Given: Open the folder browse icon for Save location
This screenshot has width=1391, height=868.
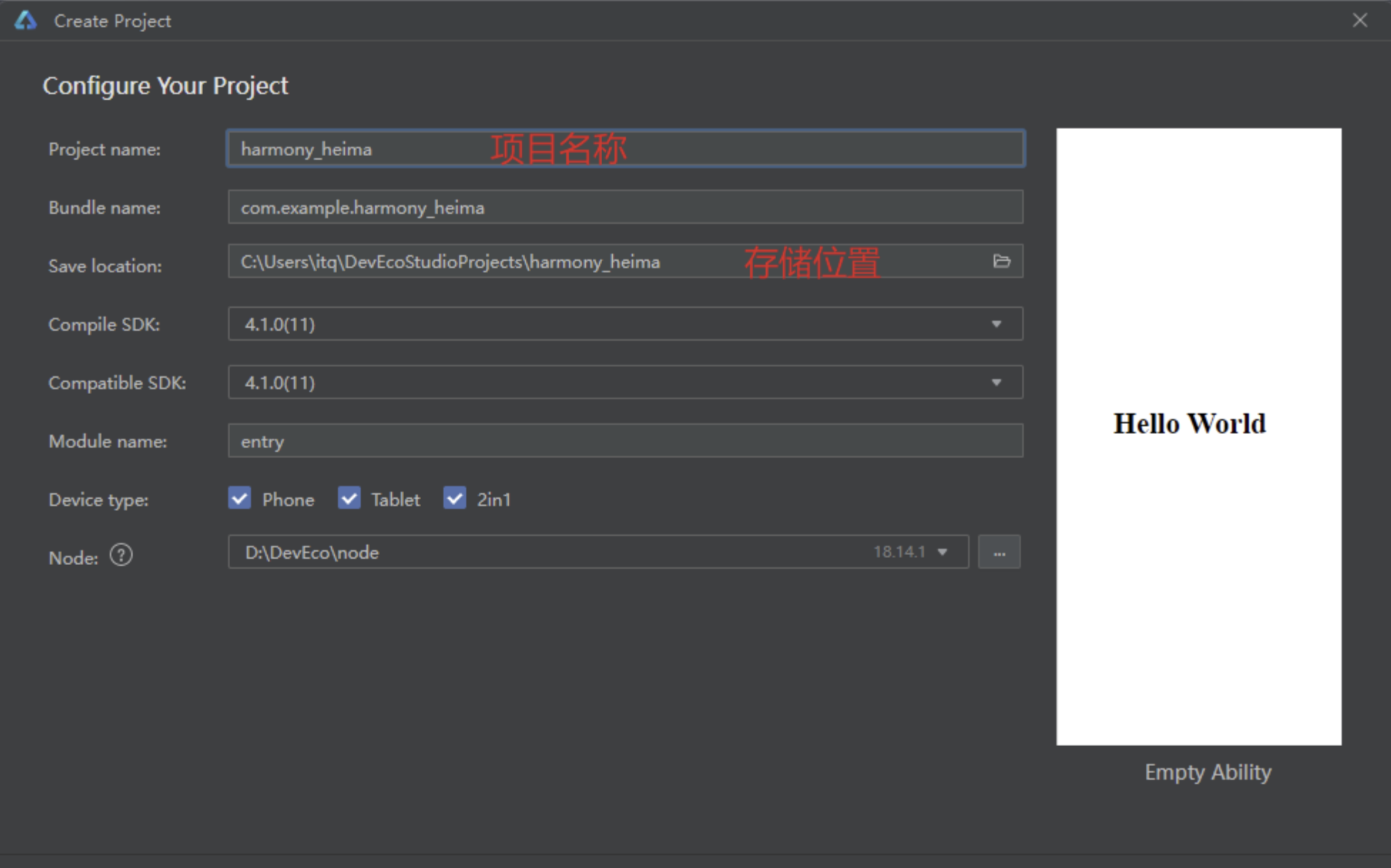Looking at the screenshot, I should click(x=1001, y=262).
